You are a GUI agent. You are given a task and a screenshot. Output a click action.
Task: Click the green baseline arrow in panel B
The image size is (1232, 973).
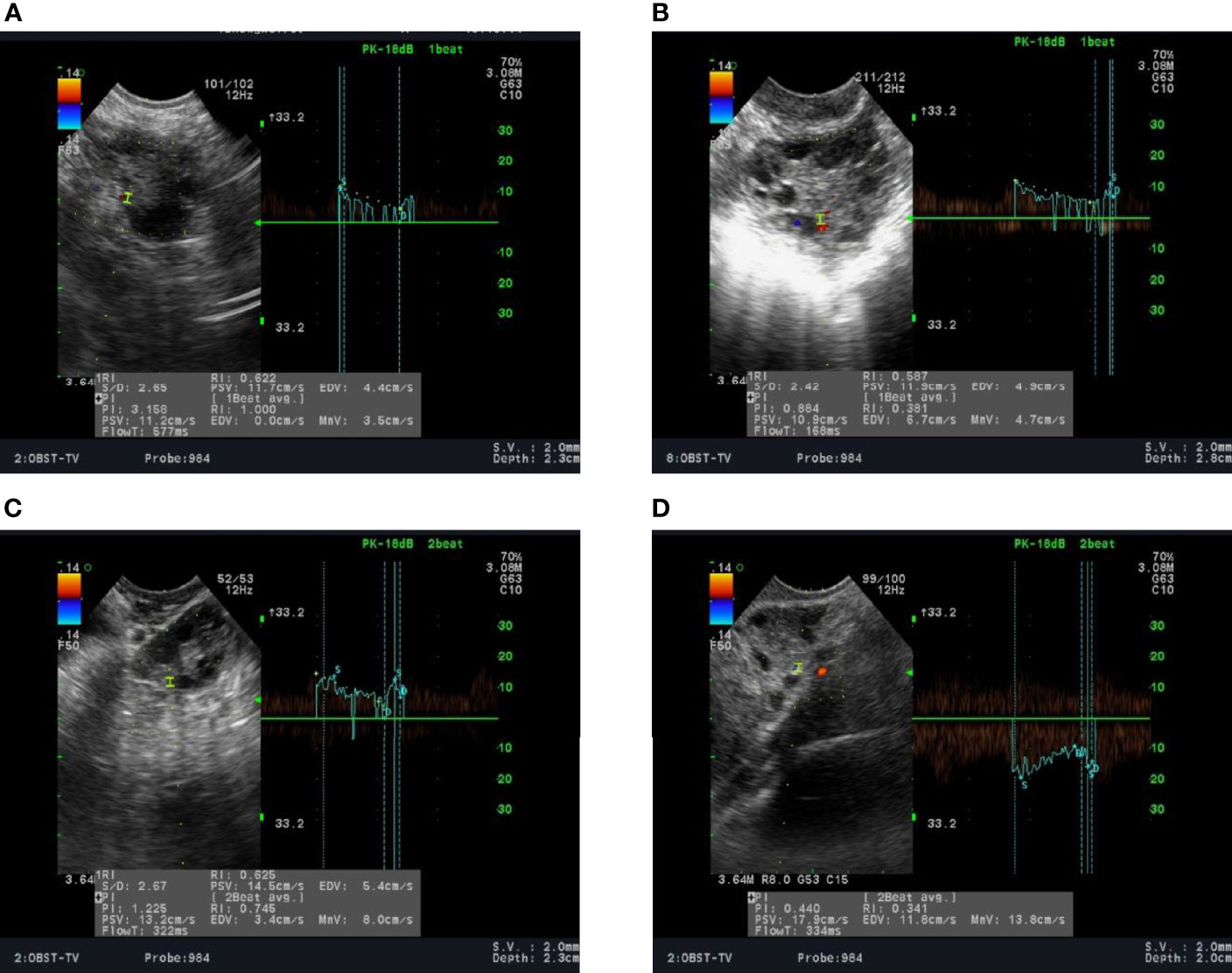point(911,218)
